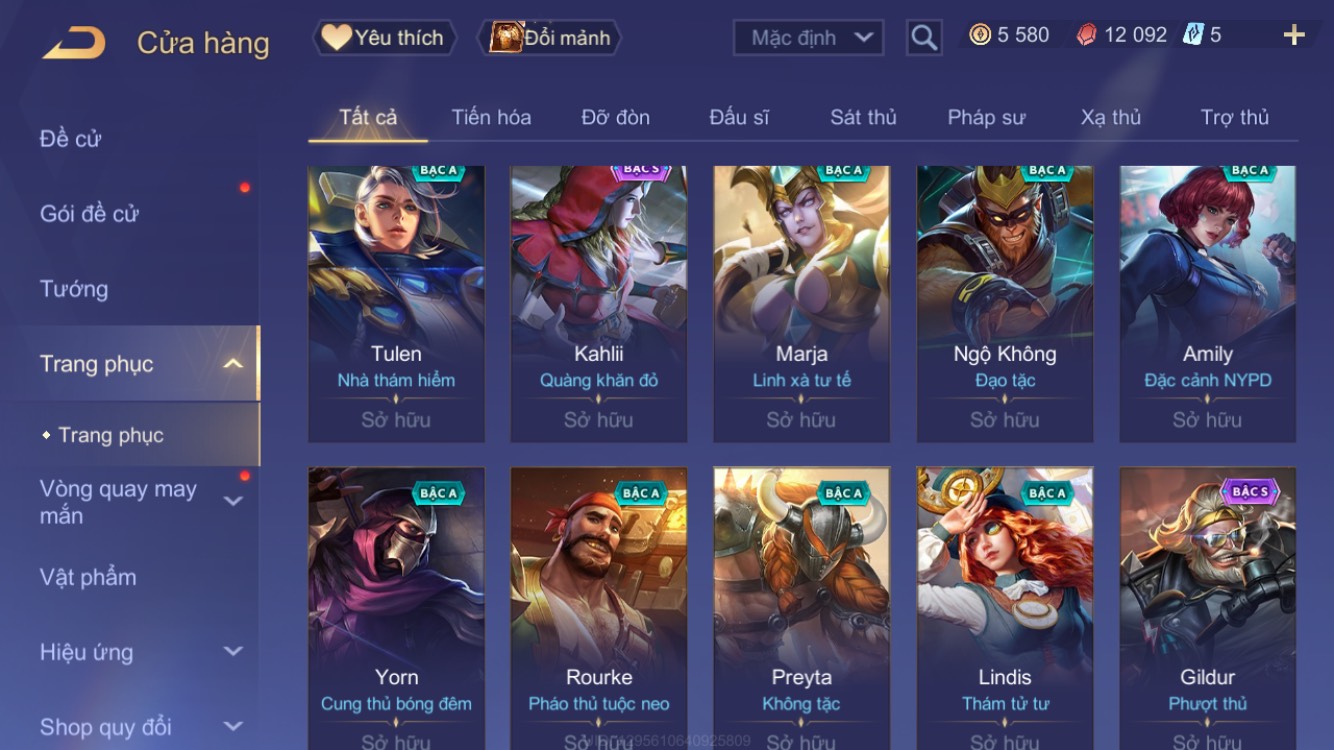1334x750 pixels.
Task: Switch to the Sát thủ tab
Action: click(x=863, y=117)
